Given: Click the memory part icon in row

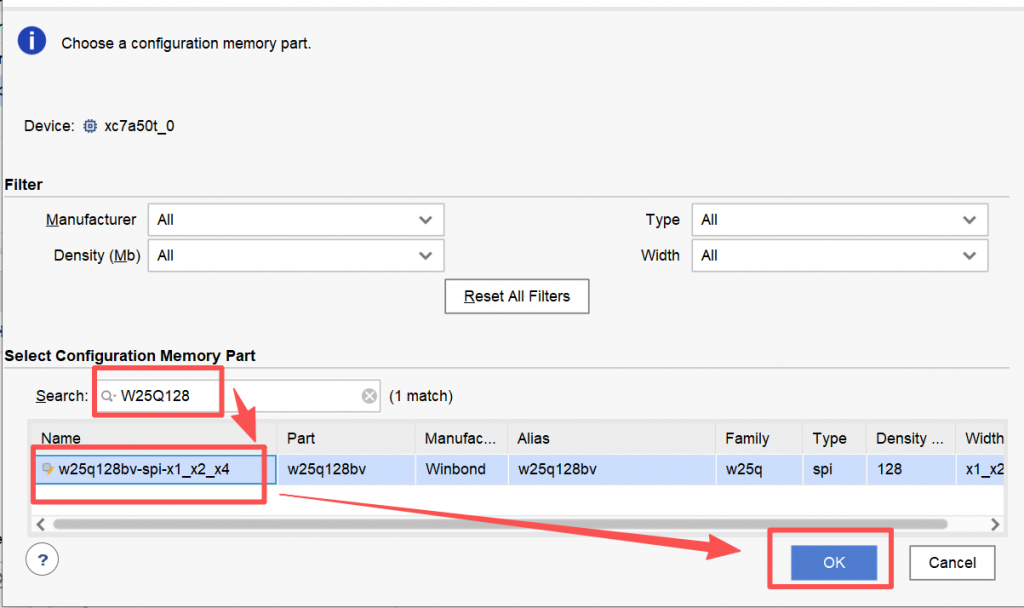Looking at the screenshot, I should (48, 468).
